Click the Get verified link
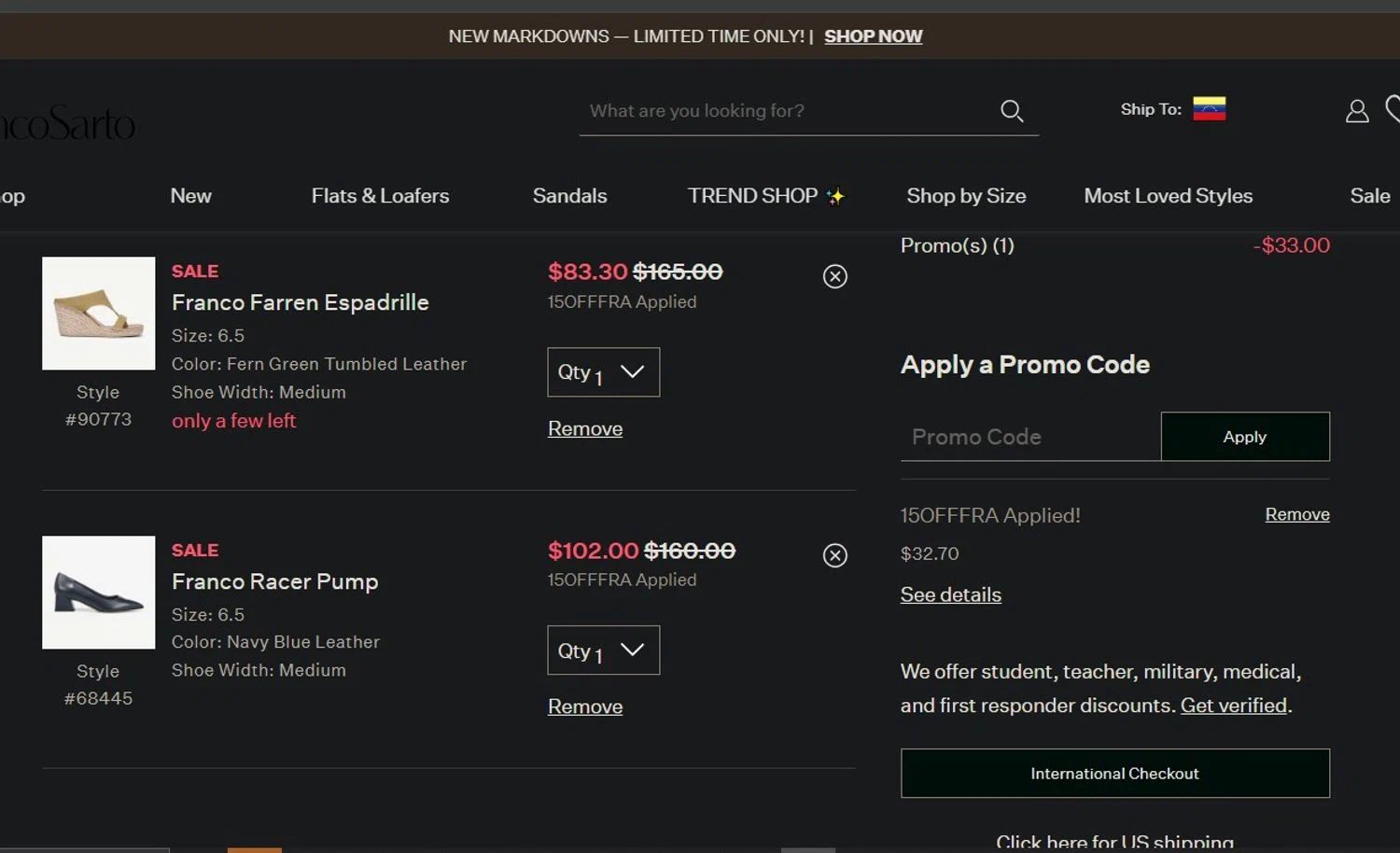 coord(1234,706)
